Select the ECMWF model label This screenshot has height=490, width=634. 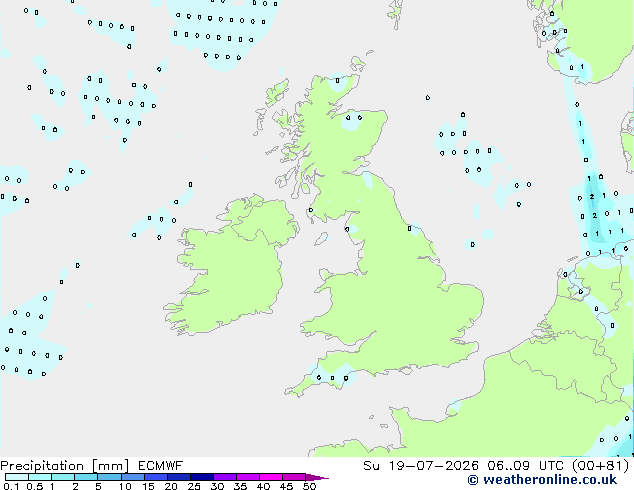161,466
